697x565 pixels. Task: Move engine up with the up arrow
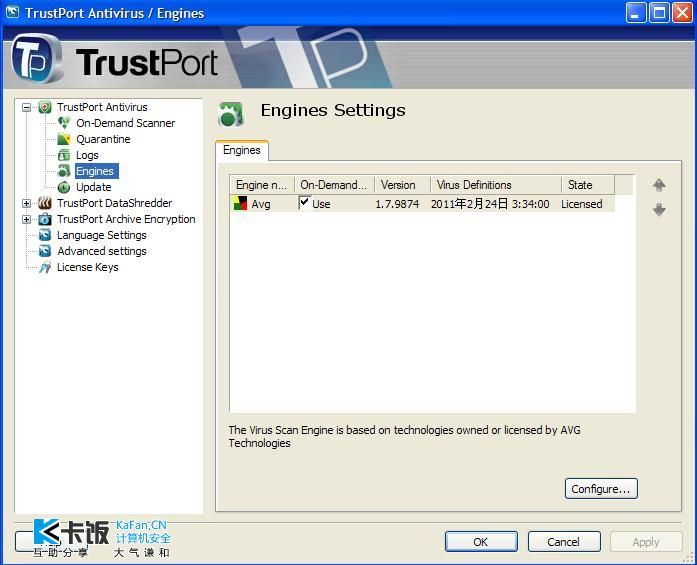(x=659, y=185)
